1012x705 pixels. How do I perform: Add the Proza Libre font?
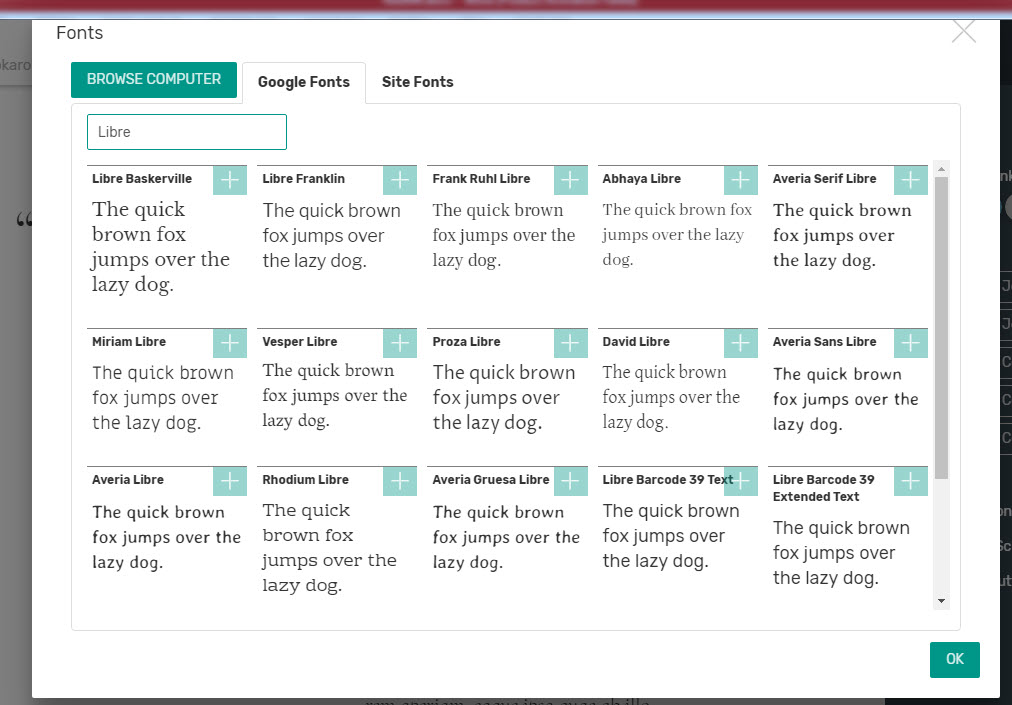[570, 343]
